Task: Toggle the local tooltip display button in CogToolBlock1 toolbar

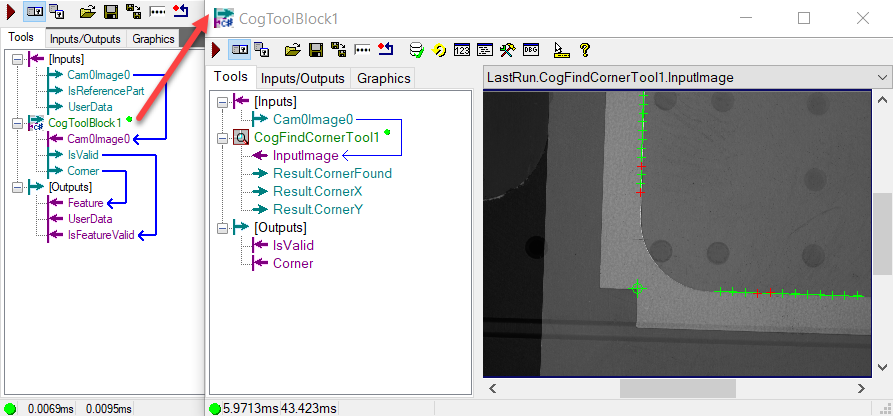Action: [239, 50]
